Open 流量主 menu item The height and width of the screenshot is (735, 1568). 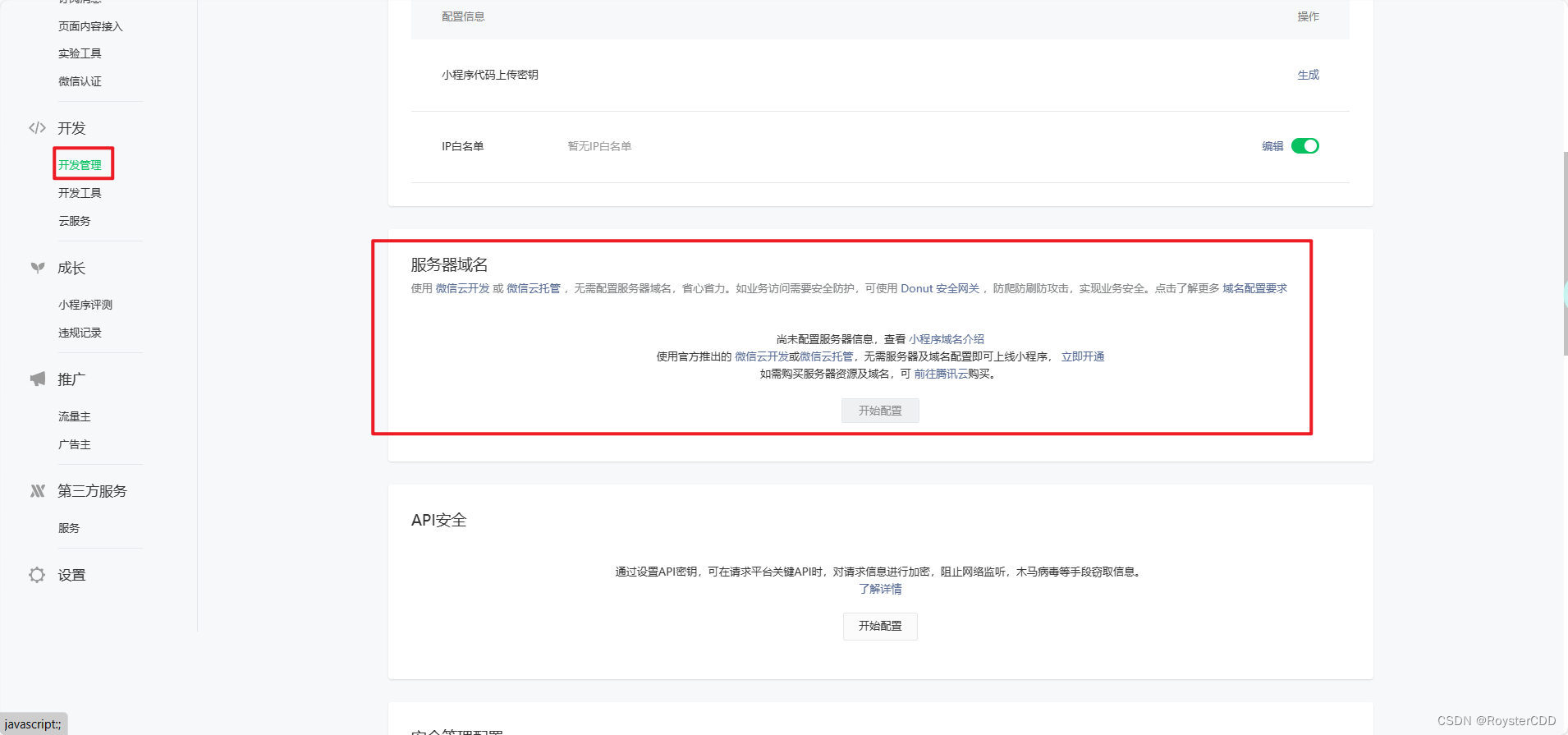coord(75,416)
